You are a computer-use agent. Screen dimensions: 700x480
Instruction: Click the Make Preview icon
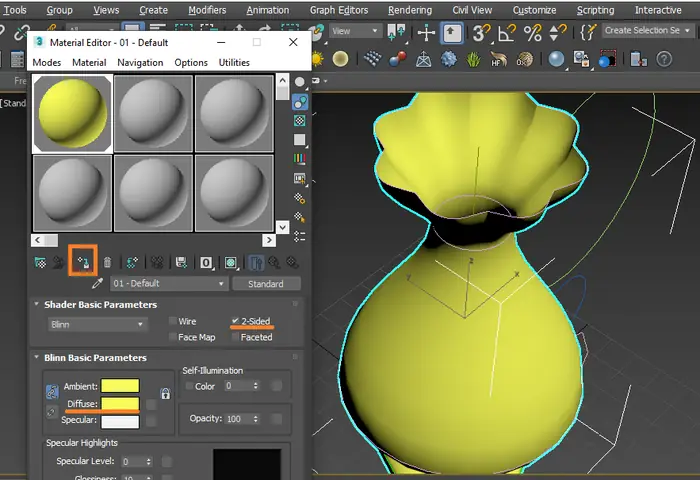300,179
